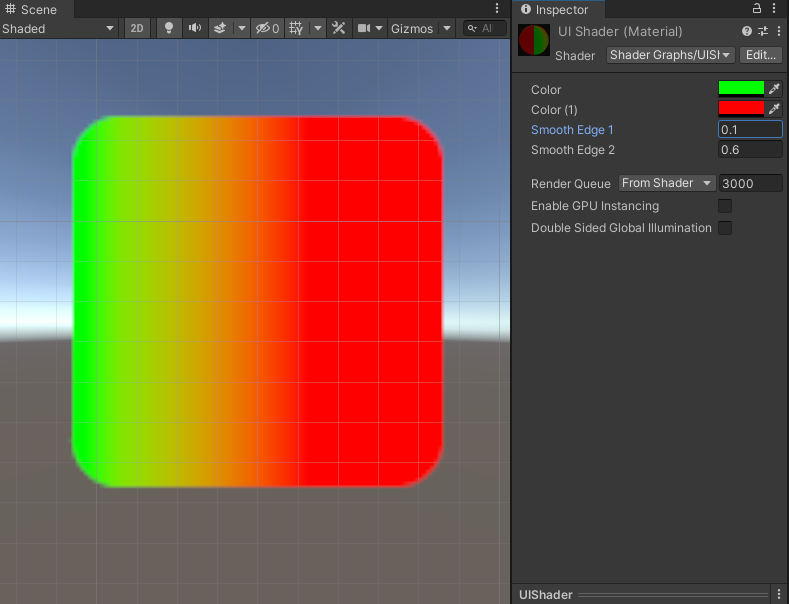This screenshot has width=789, height=604.
Task: Toggle scene effects layers icon
Action: [220, 29]
